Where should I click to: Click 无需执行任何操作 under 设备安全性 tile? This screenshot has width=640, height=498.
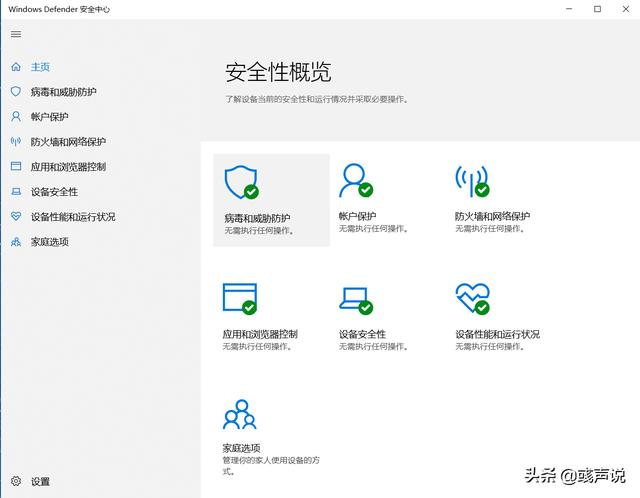coord(373,347)
